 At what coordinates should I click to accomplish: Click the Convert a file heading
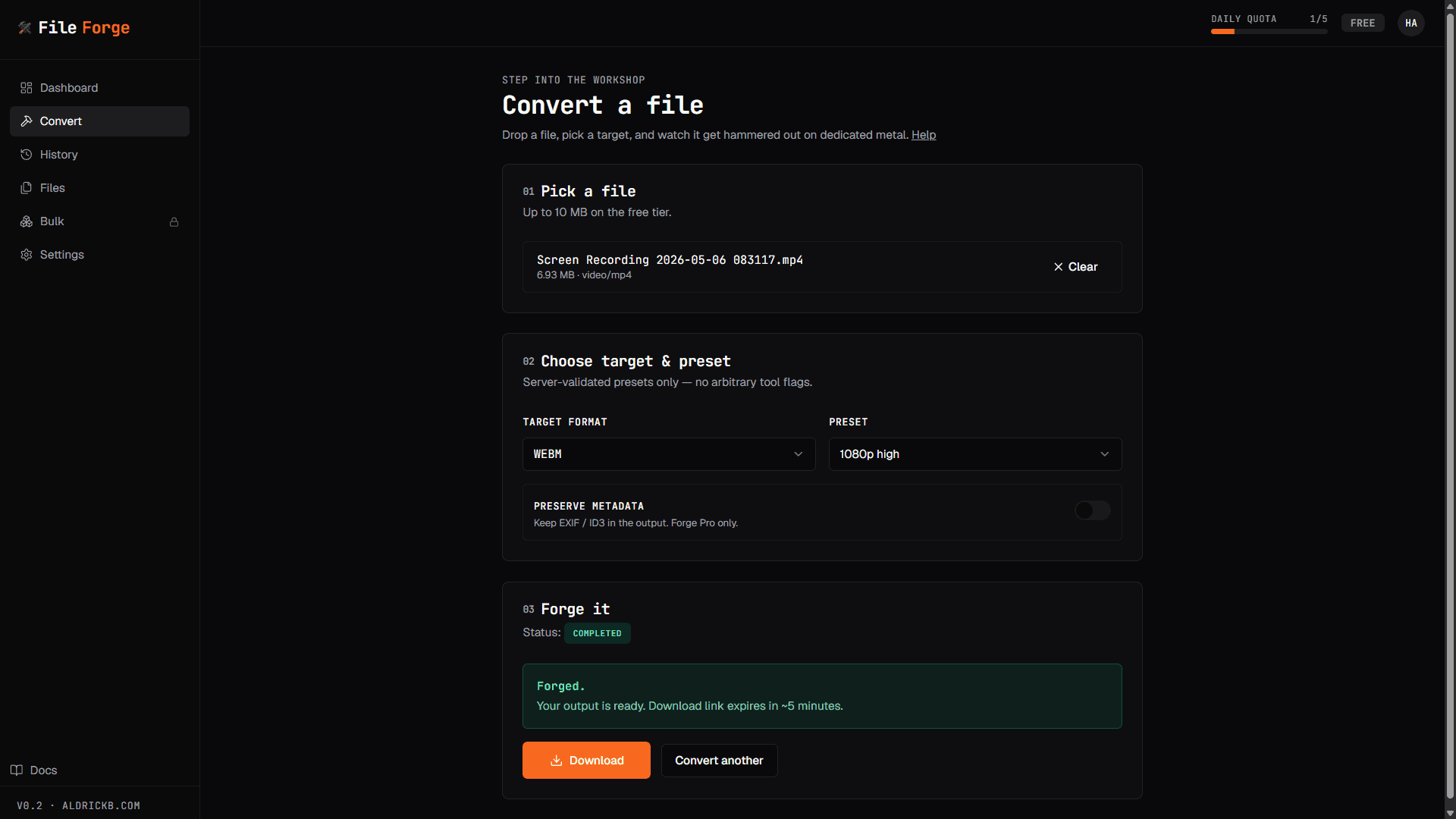pos(603,105)
